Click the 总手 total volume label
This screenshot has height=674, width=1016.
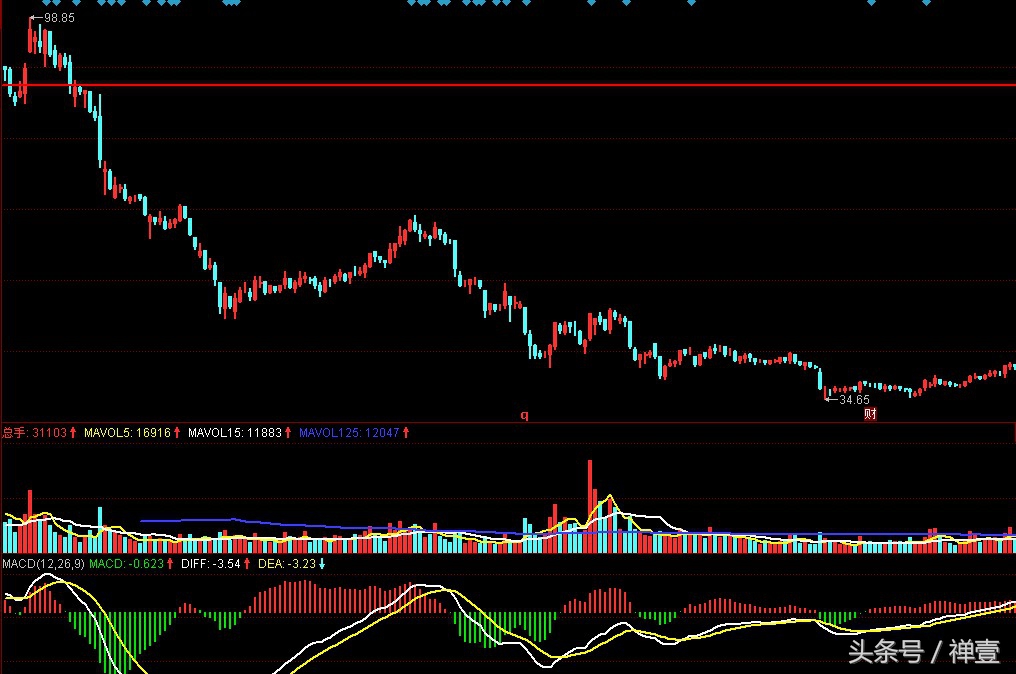point(15,433)
